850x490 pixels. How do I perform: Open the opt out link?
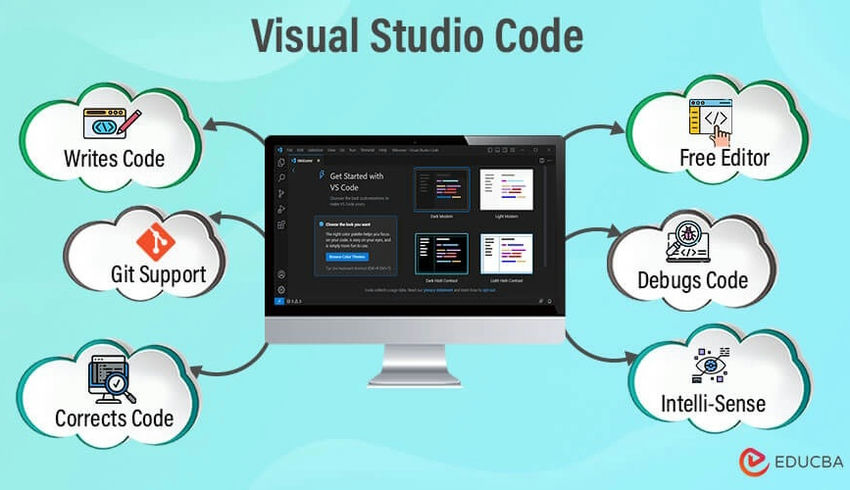point(489,291)
